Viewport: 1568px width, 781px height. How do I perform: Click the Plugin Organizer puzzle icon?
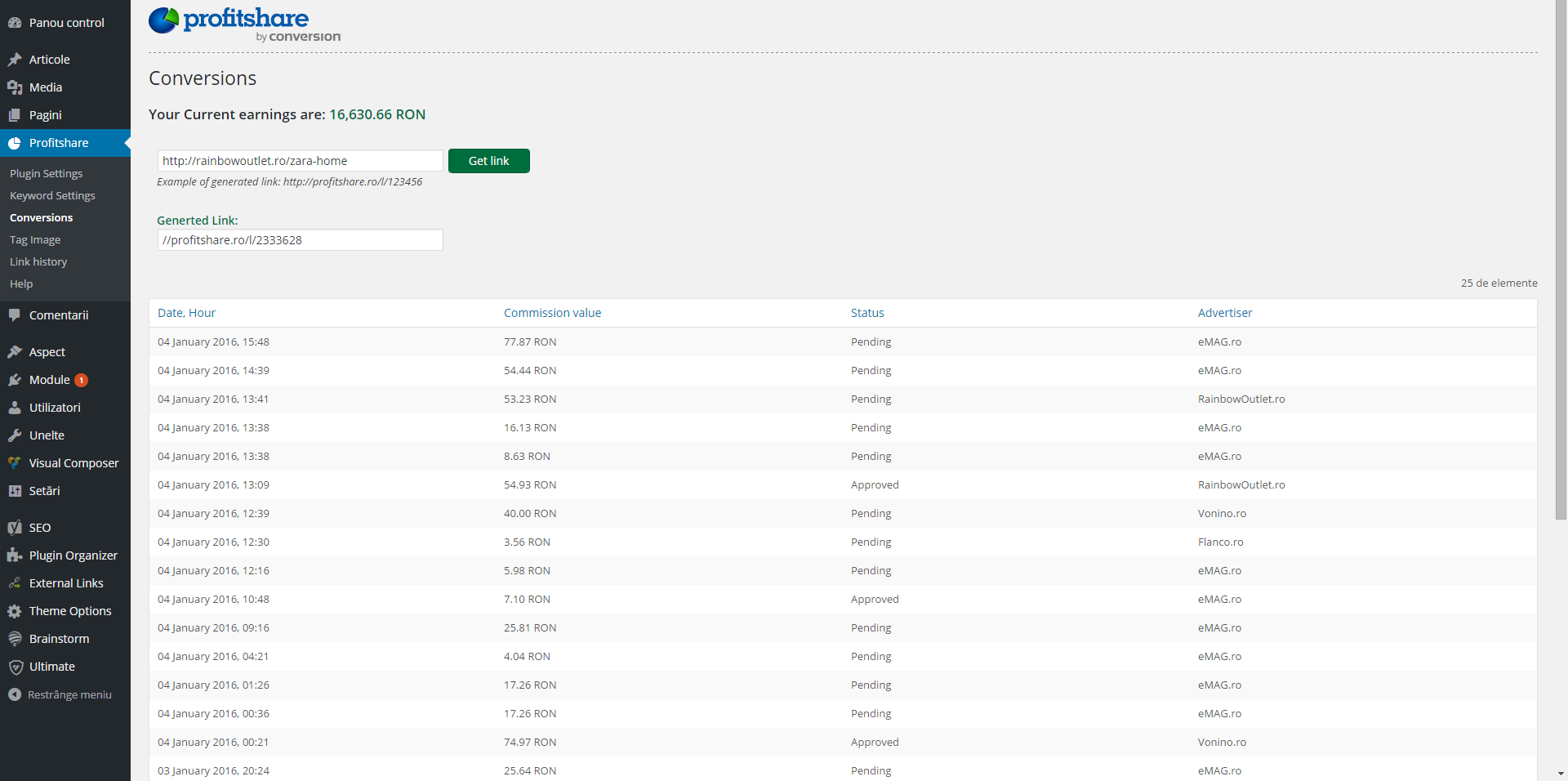[x=15, y=556]
